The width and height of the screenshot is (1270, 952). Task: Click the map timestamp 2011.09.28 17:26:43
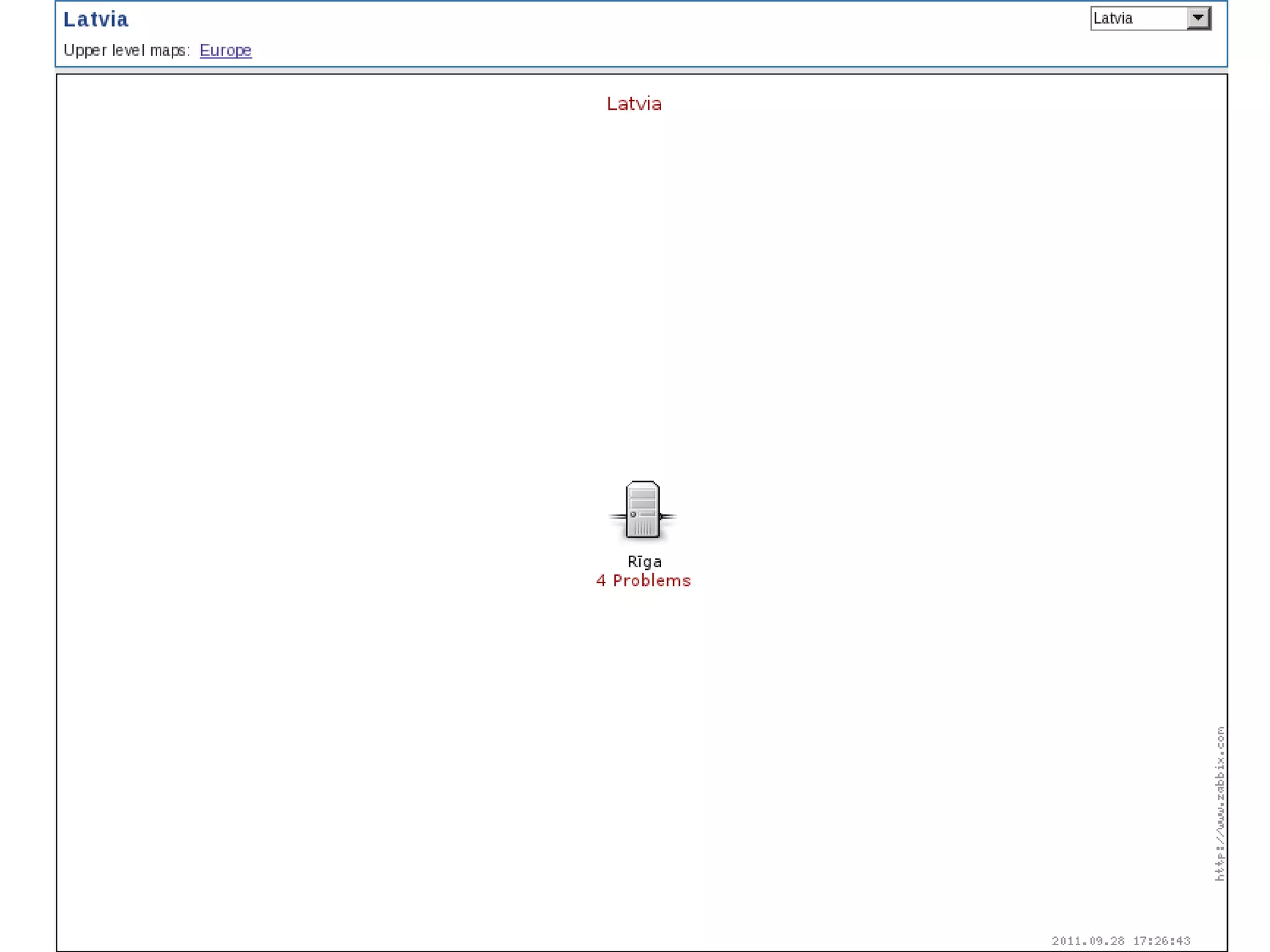(x=1121, y=941)
